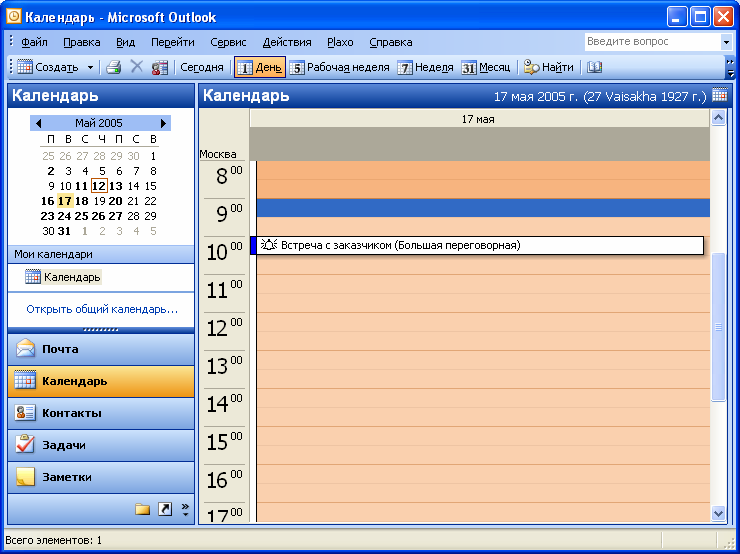Select May 20 in mini calendar

coord(116,201)
